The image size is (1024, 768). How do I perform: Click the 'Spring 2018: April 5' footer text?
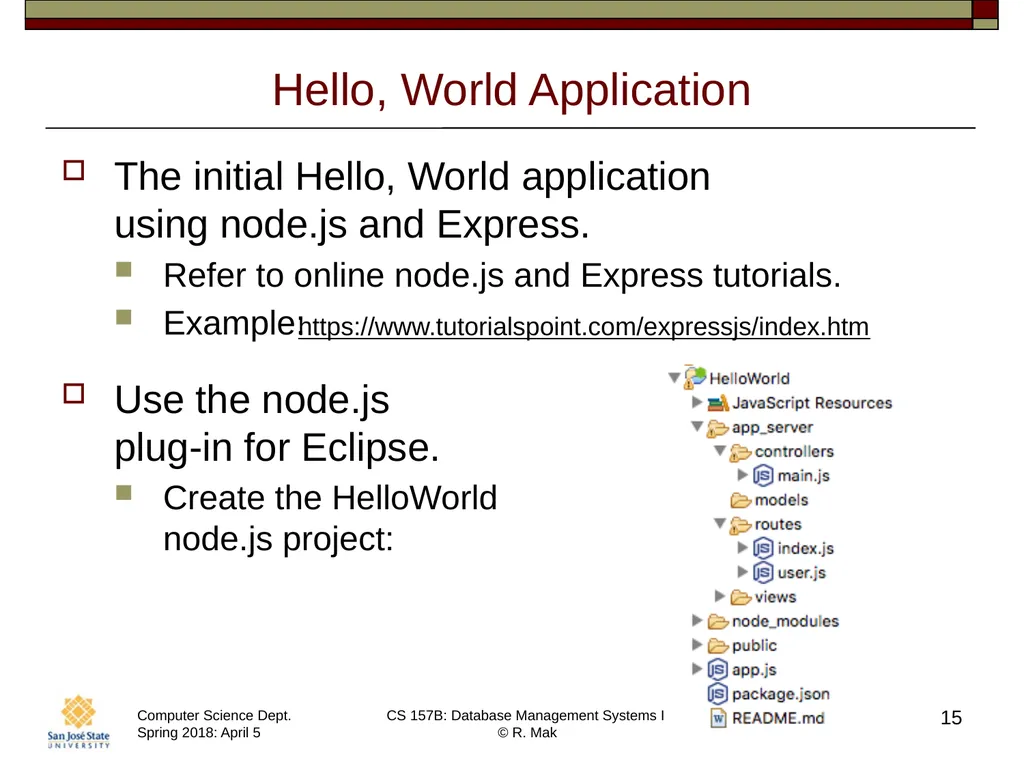click(x=199, y=733)
